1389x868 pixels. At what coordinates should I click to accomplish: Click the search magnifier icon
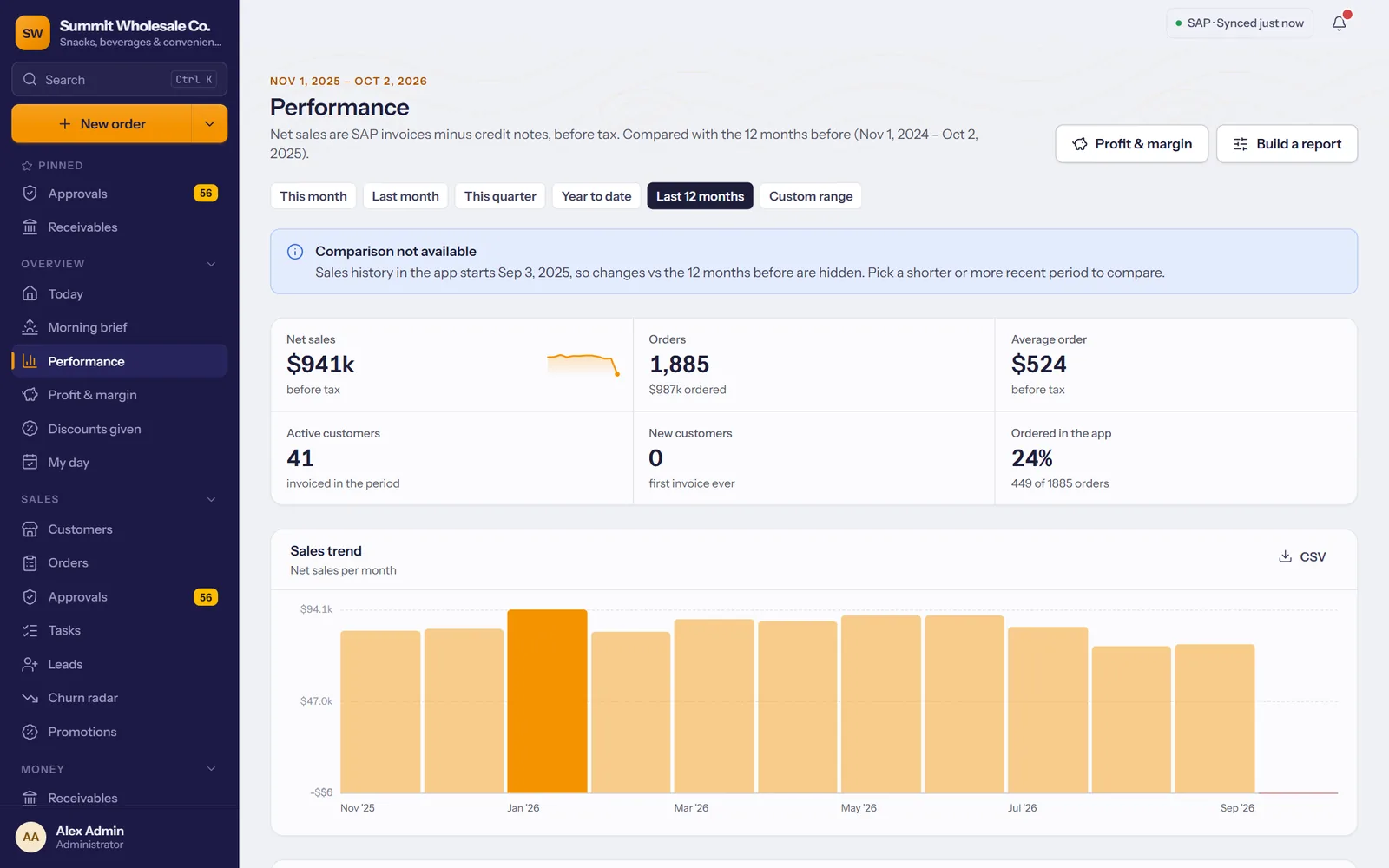30,79
